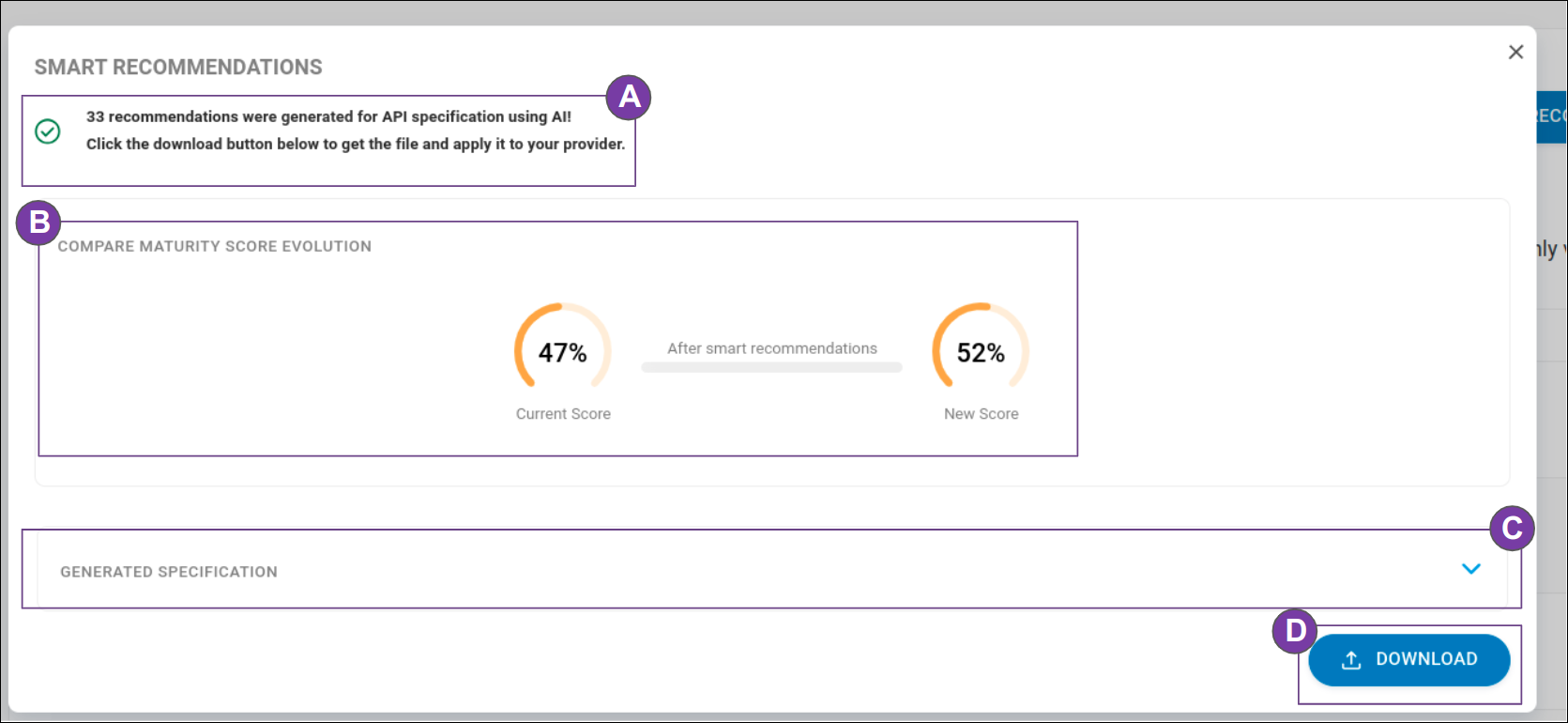Download the generated specification file
The width and height of the screenshot is (1568, 723).
pyautogui.click(x=1409, y=660)
